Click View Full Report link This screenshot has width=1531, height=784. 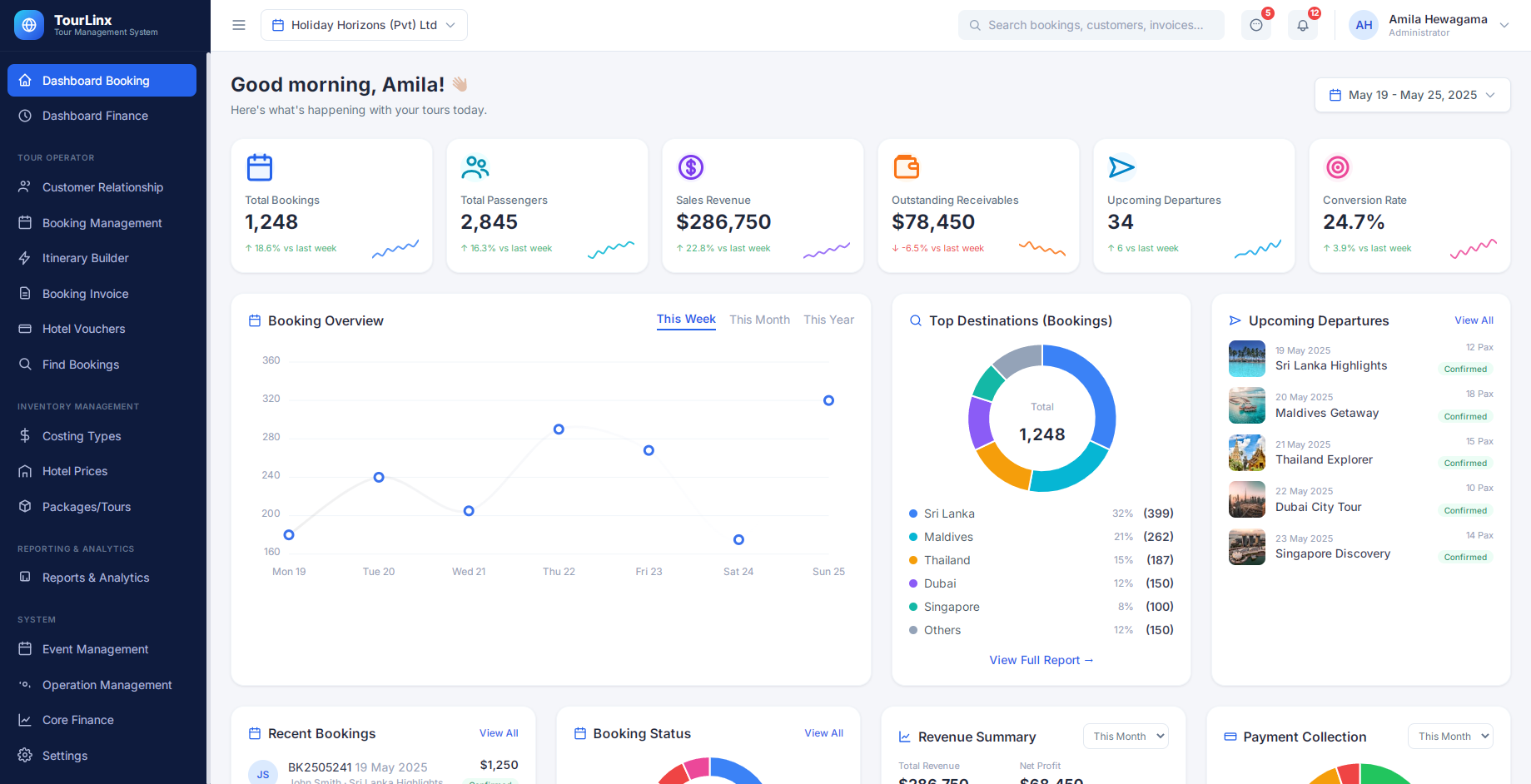(x=1041, y=660)
